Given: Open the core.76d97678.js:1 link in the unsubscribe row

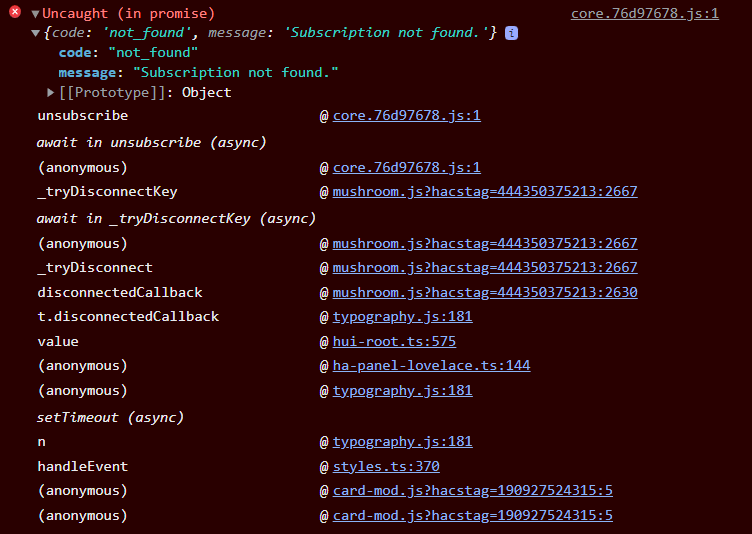Looking at the screenshot, I should (x=407, y=116).
